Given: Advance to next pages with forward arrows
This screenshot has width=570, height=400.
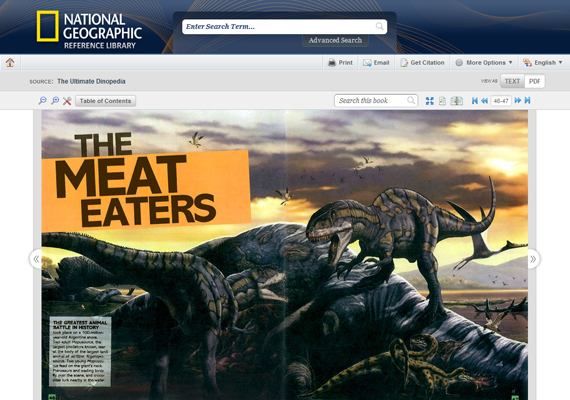Looking at the screenshot, I should click(518, 100).
